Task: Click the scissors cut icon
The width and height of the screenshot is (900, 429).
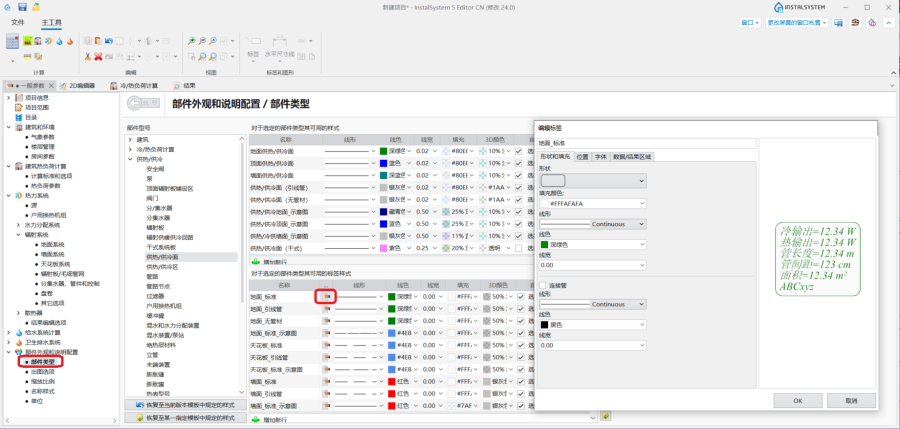Action: click(87, 56)
